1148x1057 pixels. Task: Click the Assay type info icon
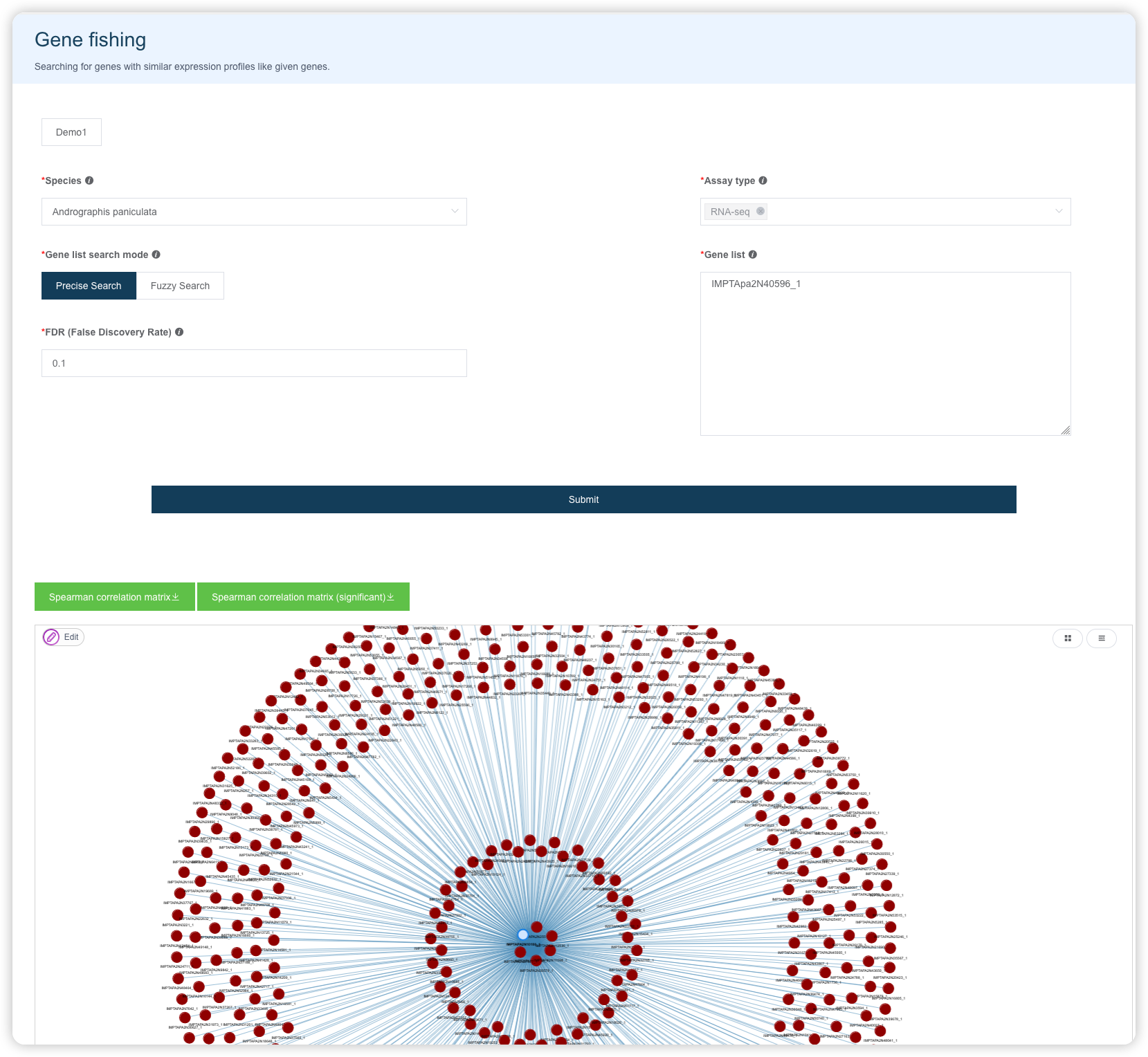[x=763, y=181]
